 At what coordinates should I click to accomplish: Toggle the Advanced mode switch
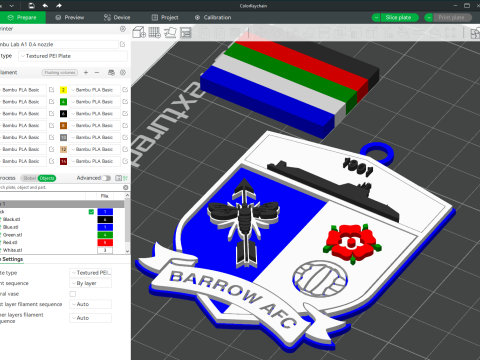click(106, 178)
